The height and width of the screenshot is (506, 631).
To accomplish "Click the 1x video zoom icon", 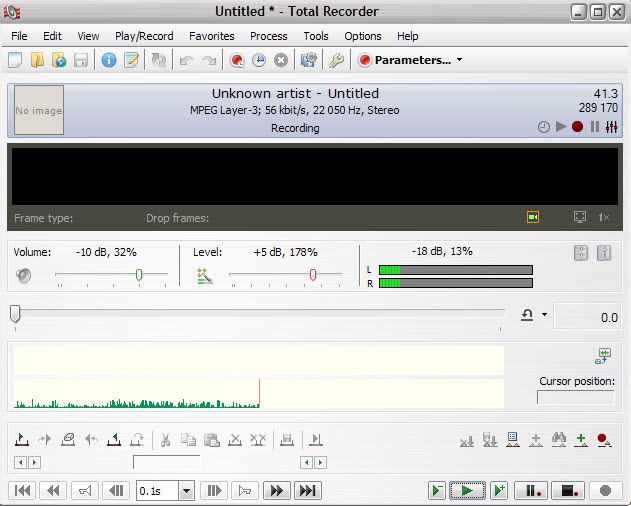I will tap(604, 217).
